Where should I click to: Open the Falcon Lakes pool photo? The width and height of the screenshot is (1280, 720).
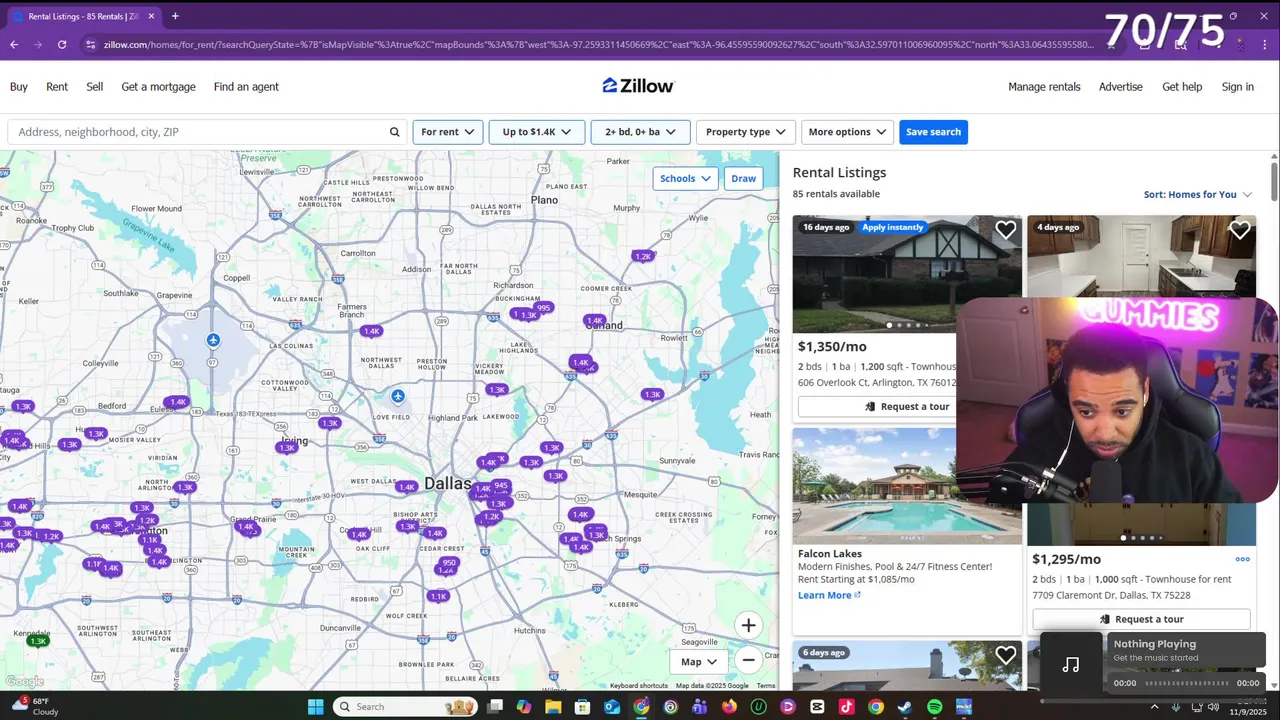tap(874, 486)
